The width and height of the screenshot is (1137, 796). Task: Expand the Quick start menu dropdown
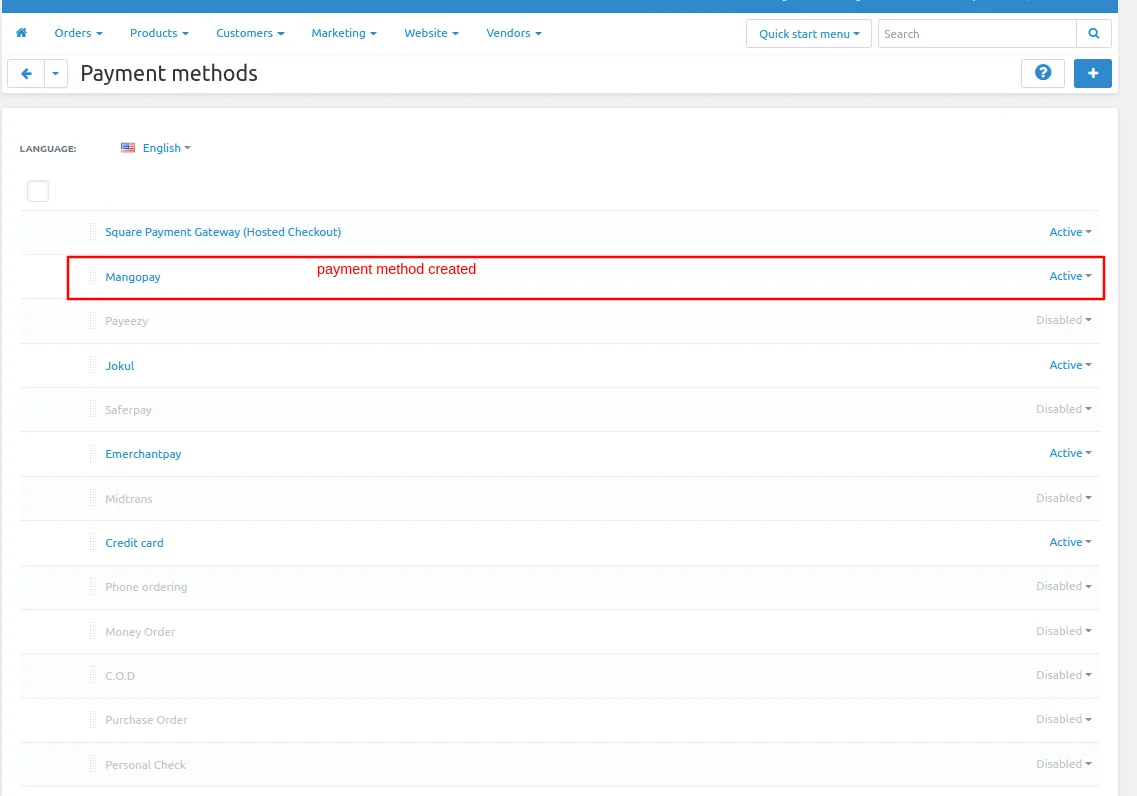tap(809, 33)
